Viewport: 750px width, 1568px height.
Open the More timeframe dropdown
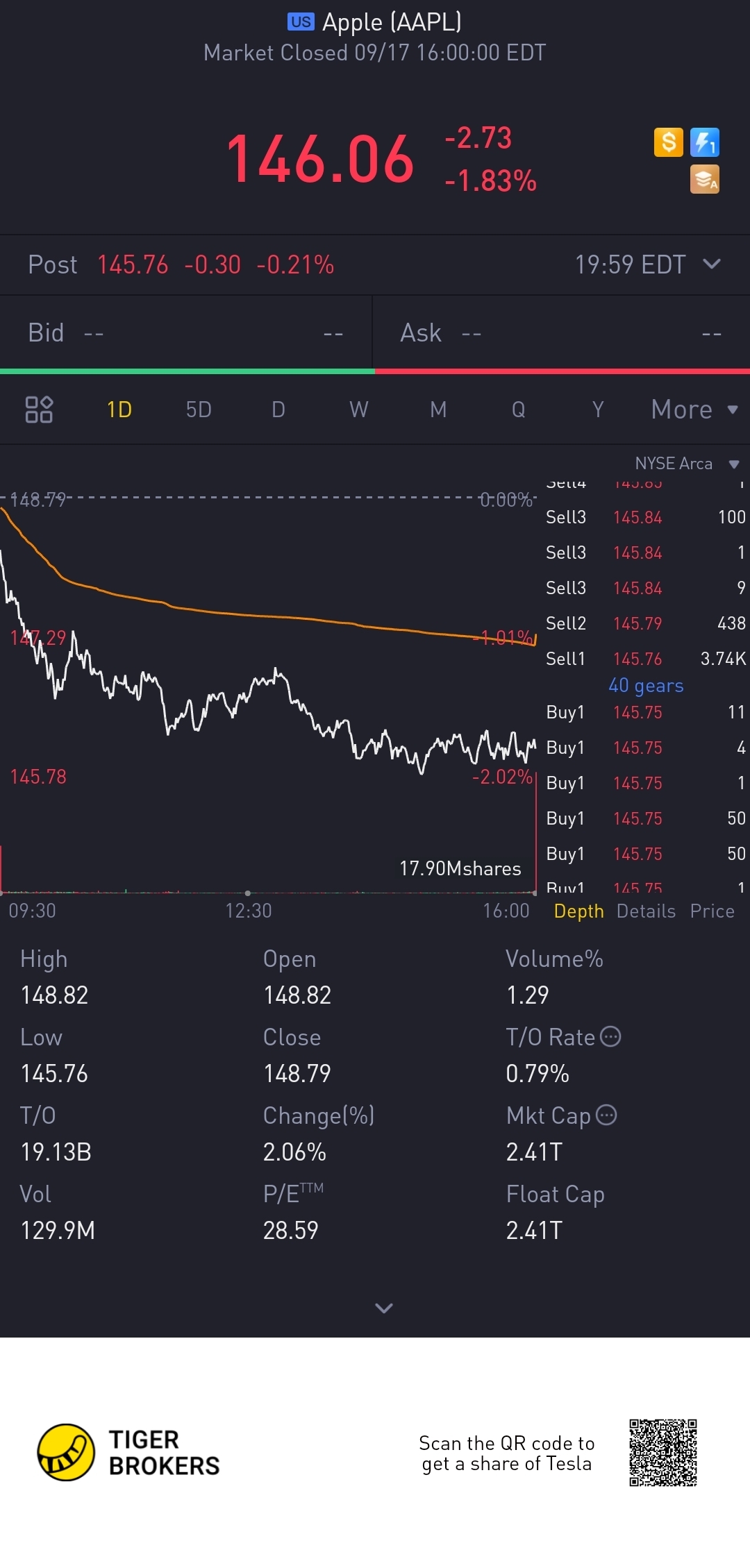(694, 410)
